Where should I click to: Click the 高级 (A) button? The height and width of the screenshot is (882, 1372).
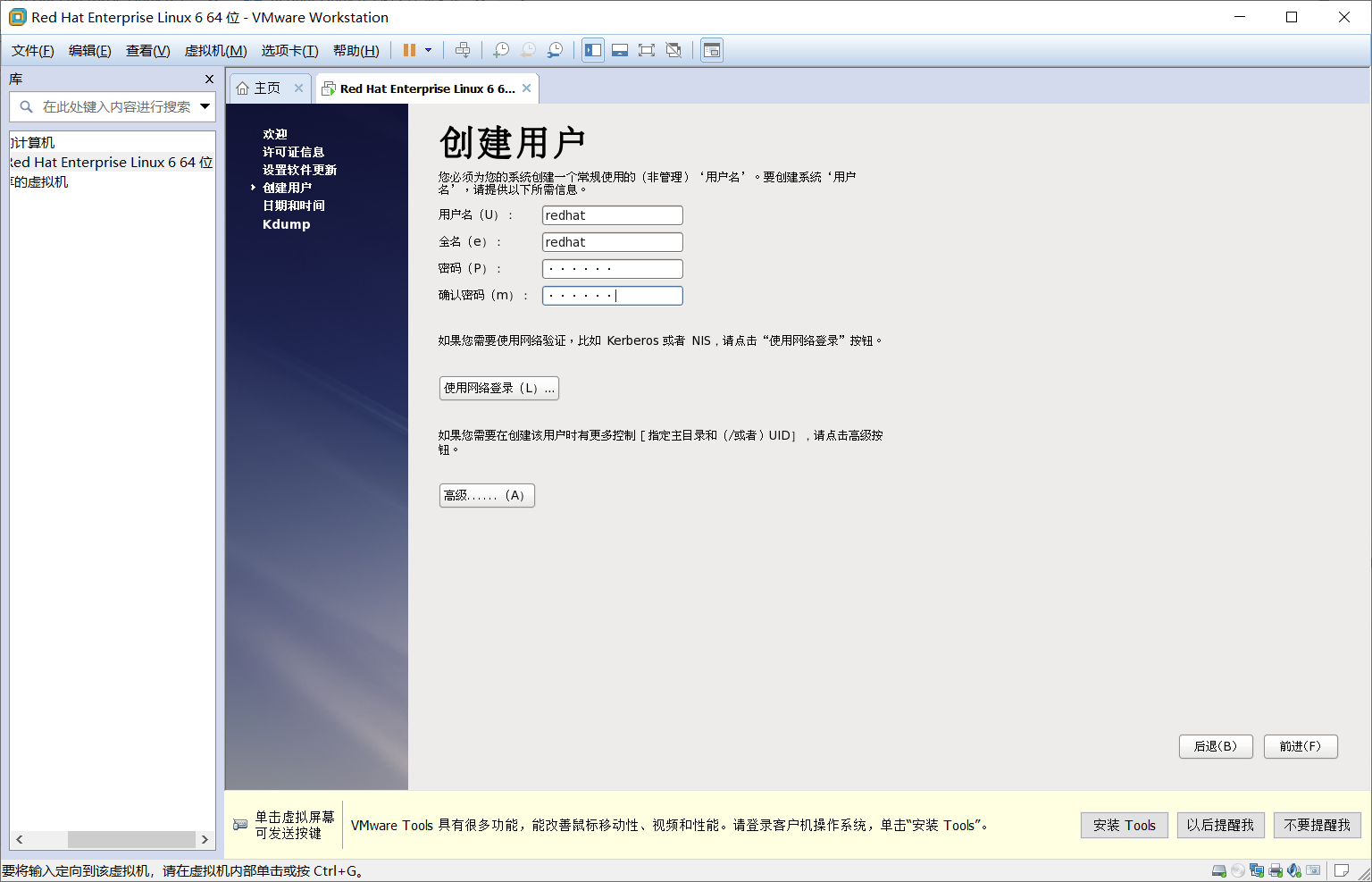(487, 495)
